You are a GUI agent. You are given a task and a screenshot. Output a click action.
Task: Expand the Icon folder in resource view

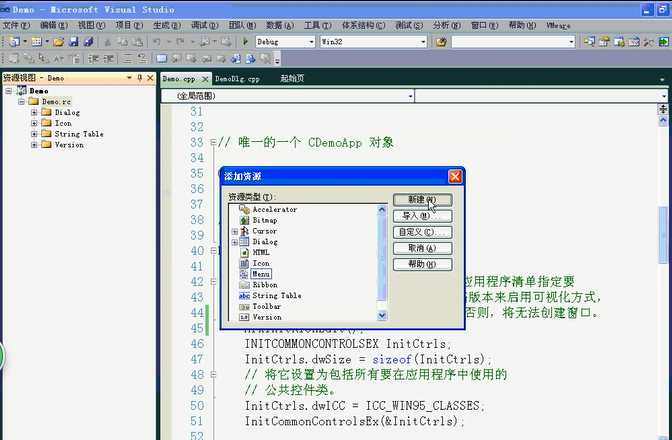click(x=34, y=123)
